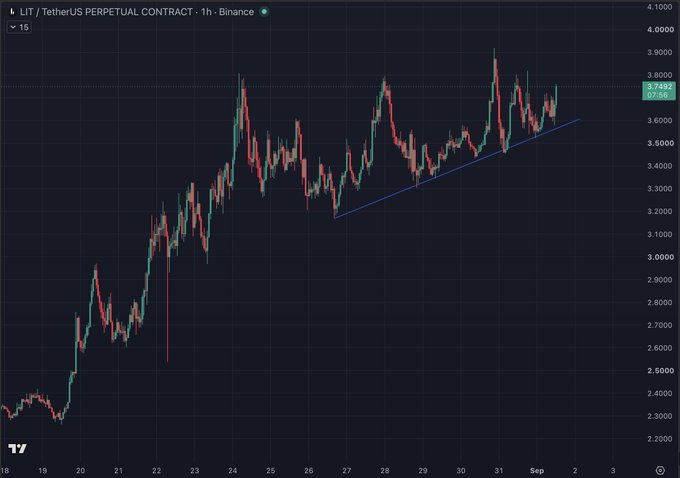Click the 2.4000 price axis label
The image size is (680, 478).
660,393
